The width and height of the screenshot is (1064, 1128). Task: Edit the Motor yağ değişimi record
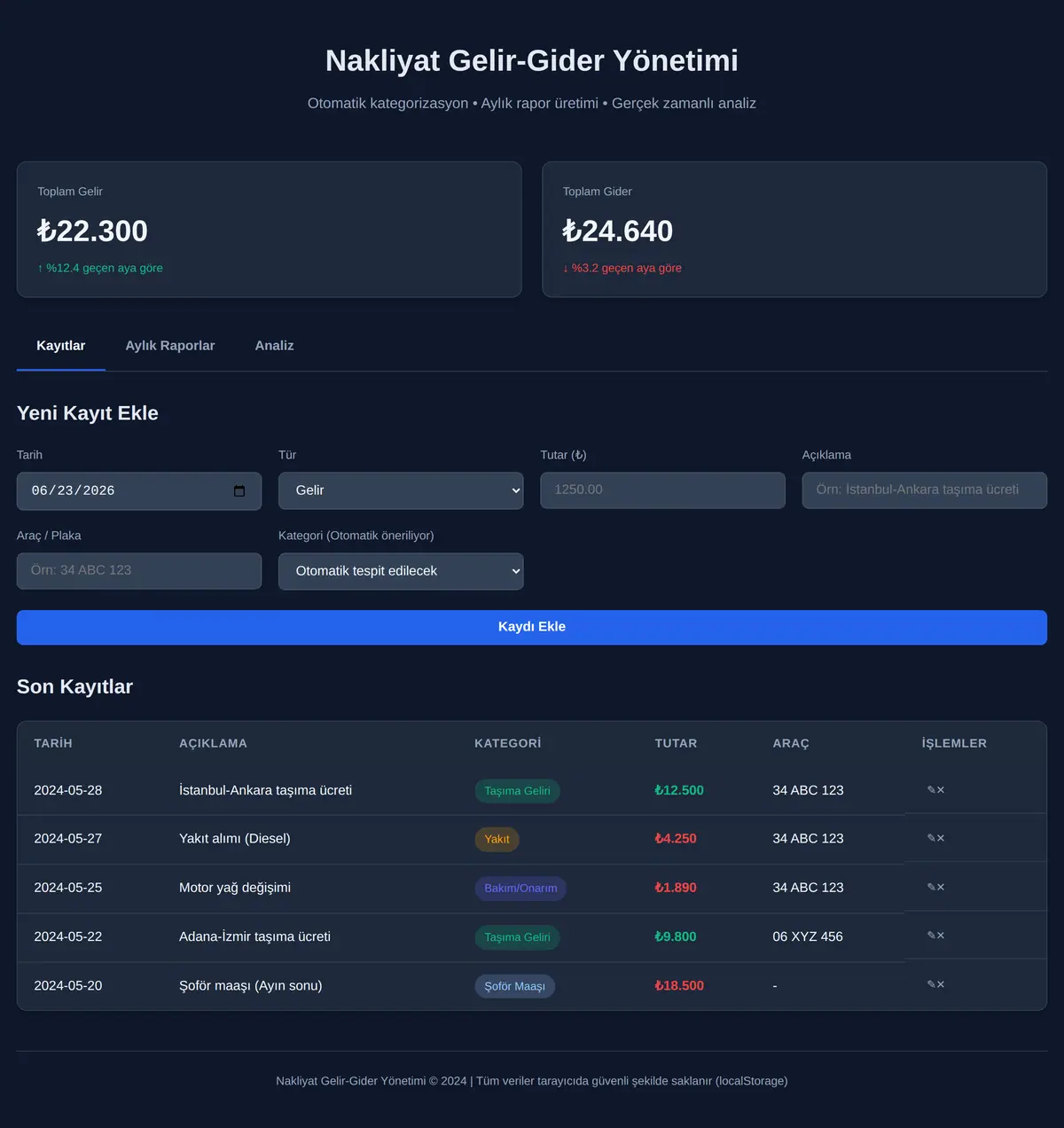[931, 887]
